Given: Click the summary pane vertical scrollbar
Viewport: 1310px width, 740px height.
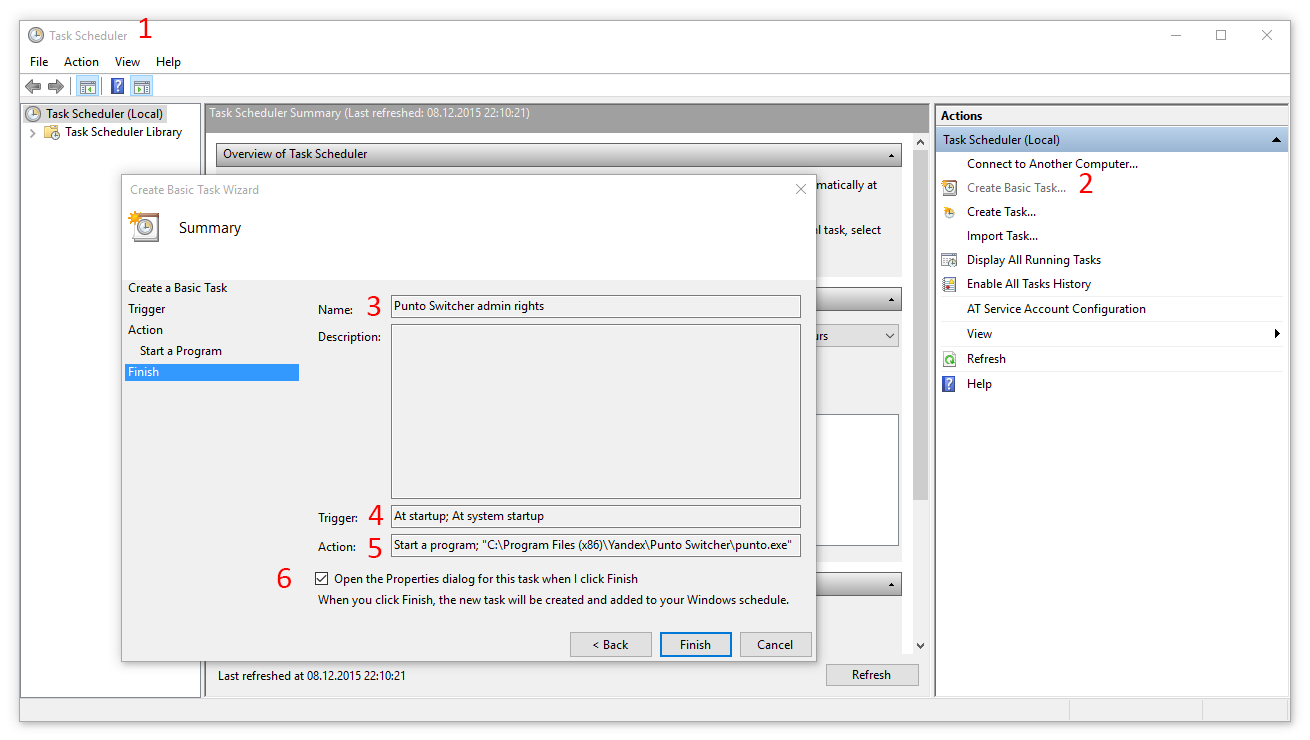Looking at the screenshot, I should (x=920, y=324).
